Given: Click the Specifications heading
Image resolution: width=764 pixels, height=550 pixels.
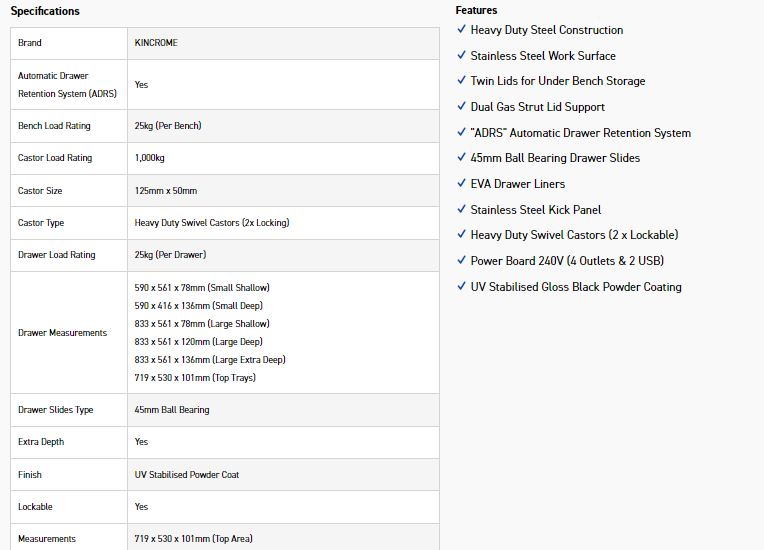Looking at the screenshot, I should (45, 11).
